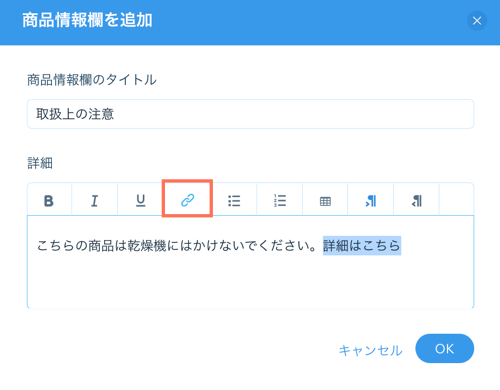Screen dimensions: 500x390
Task: Apply italic formatting
Action: (95, 201)
